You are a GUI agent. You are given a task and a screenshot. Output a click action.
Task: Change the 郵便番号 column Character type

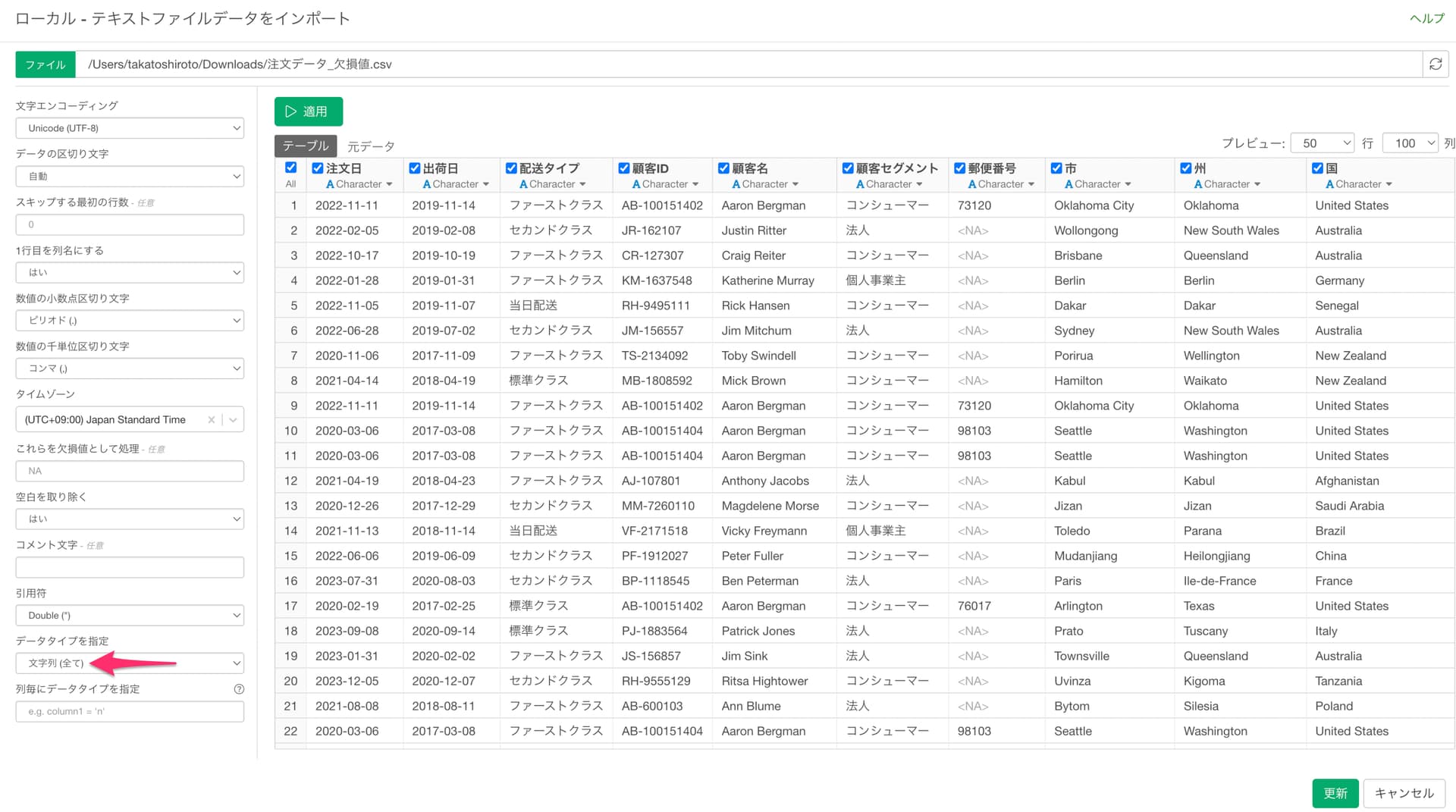(x=1001, y=184)
